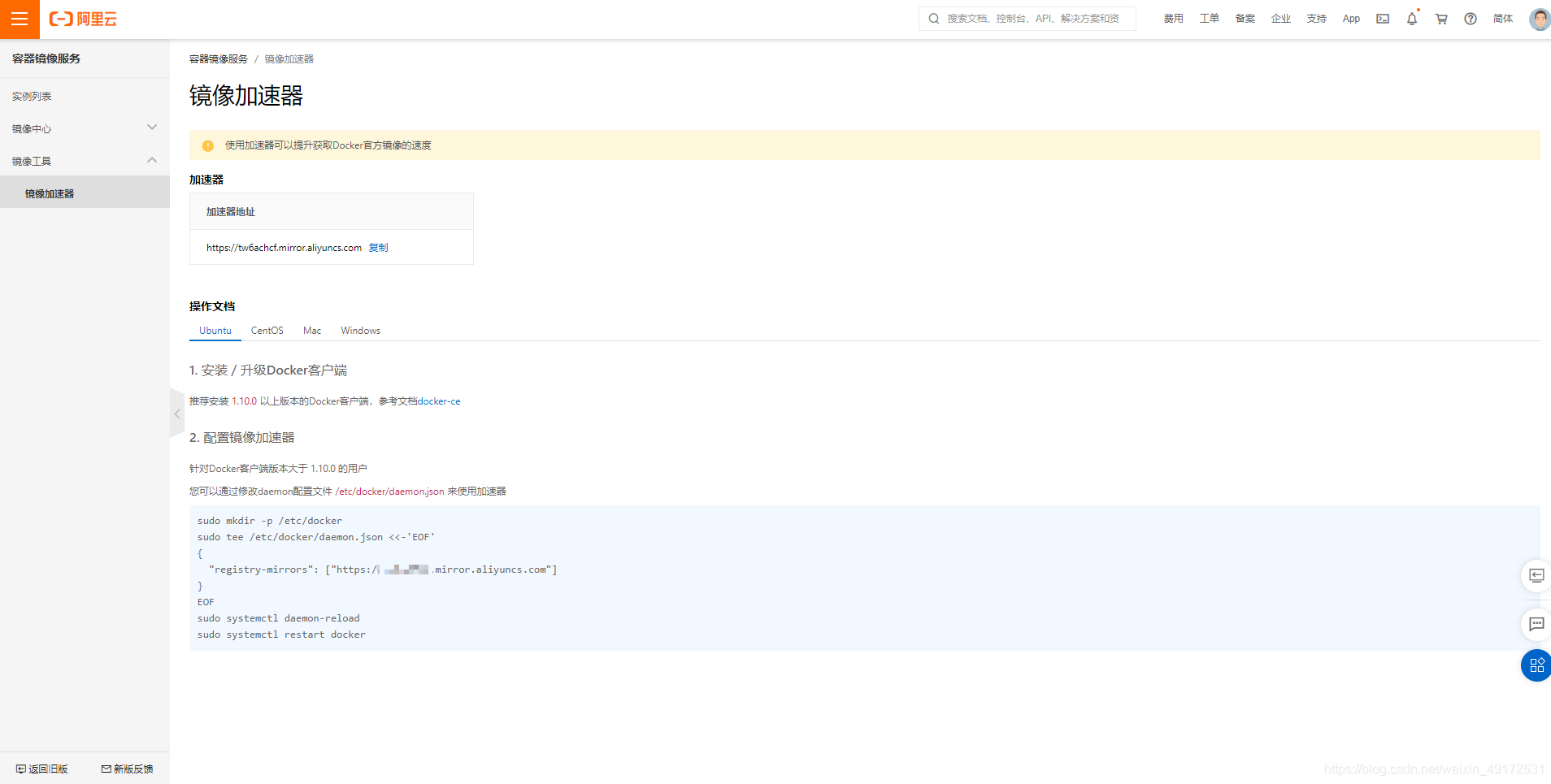
Task: Click the 'sudo tee /etc/docker/daemon.json' line
Action: (316, 537)
